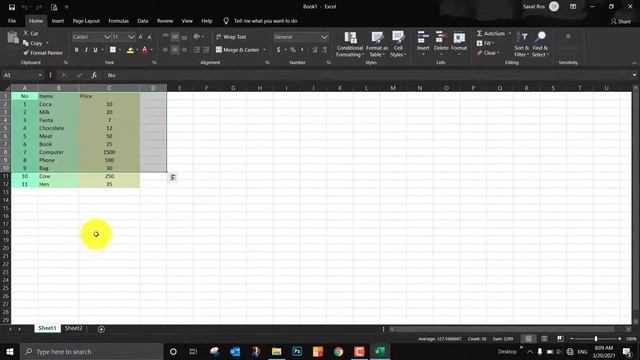Click Cut in the Clipboard group
The image size is (640, 360).
tap(31, 33)
